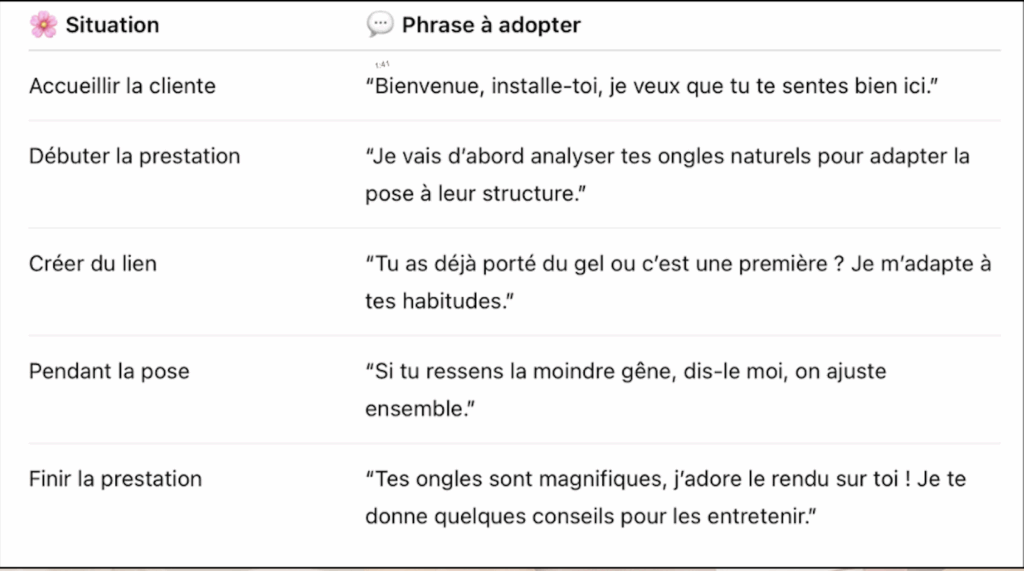Click the phrase starting with Bienvenue, installe-toi

pyautogui.click(x=652, y=86)
